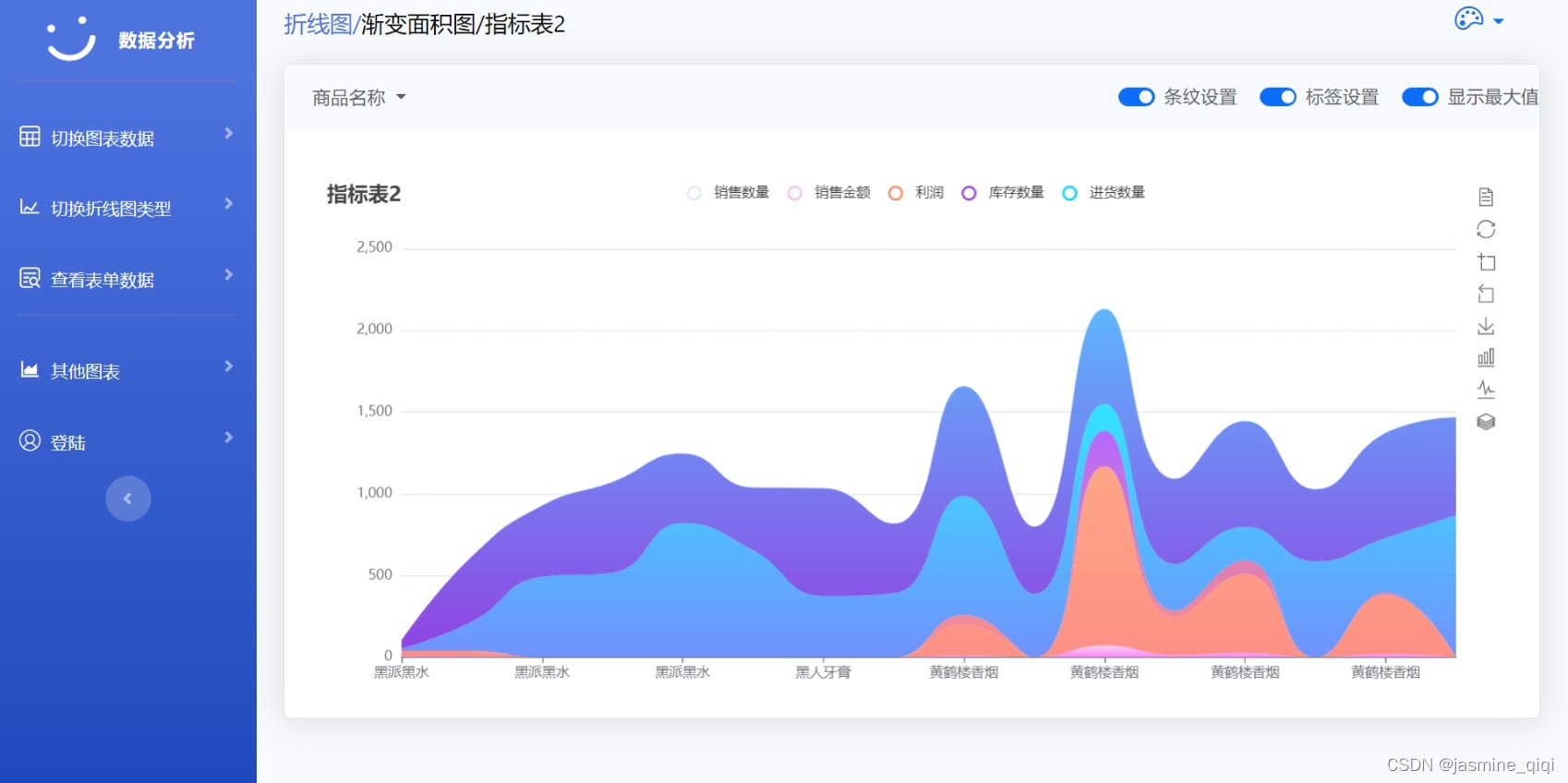Click the smiley logo icon
The width and height of the screenshot is (1568, 783).
click(71, 39)
